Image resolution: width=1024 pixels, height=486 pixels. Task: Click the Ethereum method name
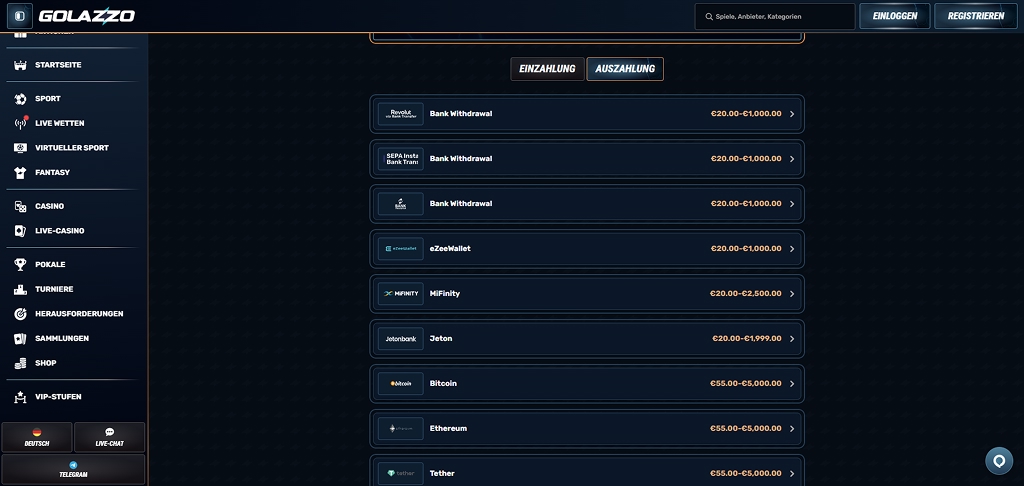pos(448,429)
